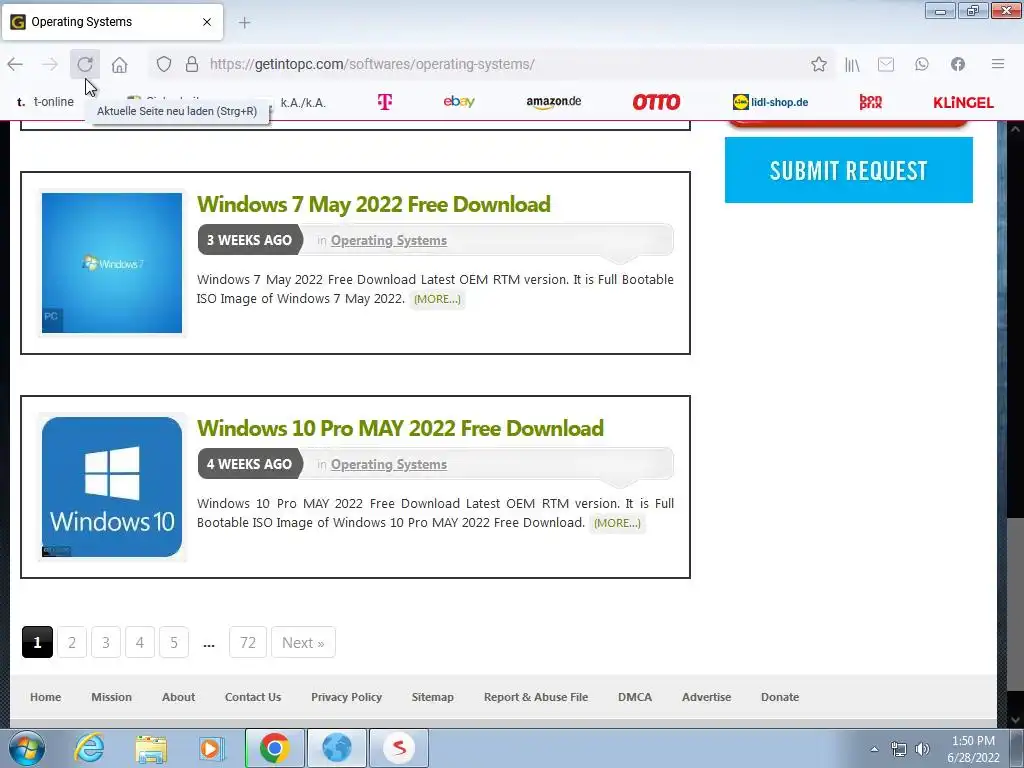
Task: Open the k.A./k.A. bookmark
Action: pos(303,103)
